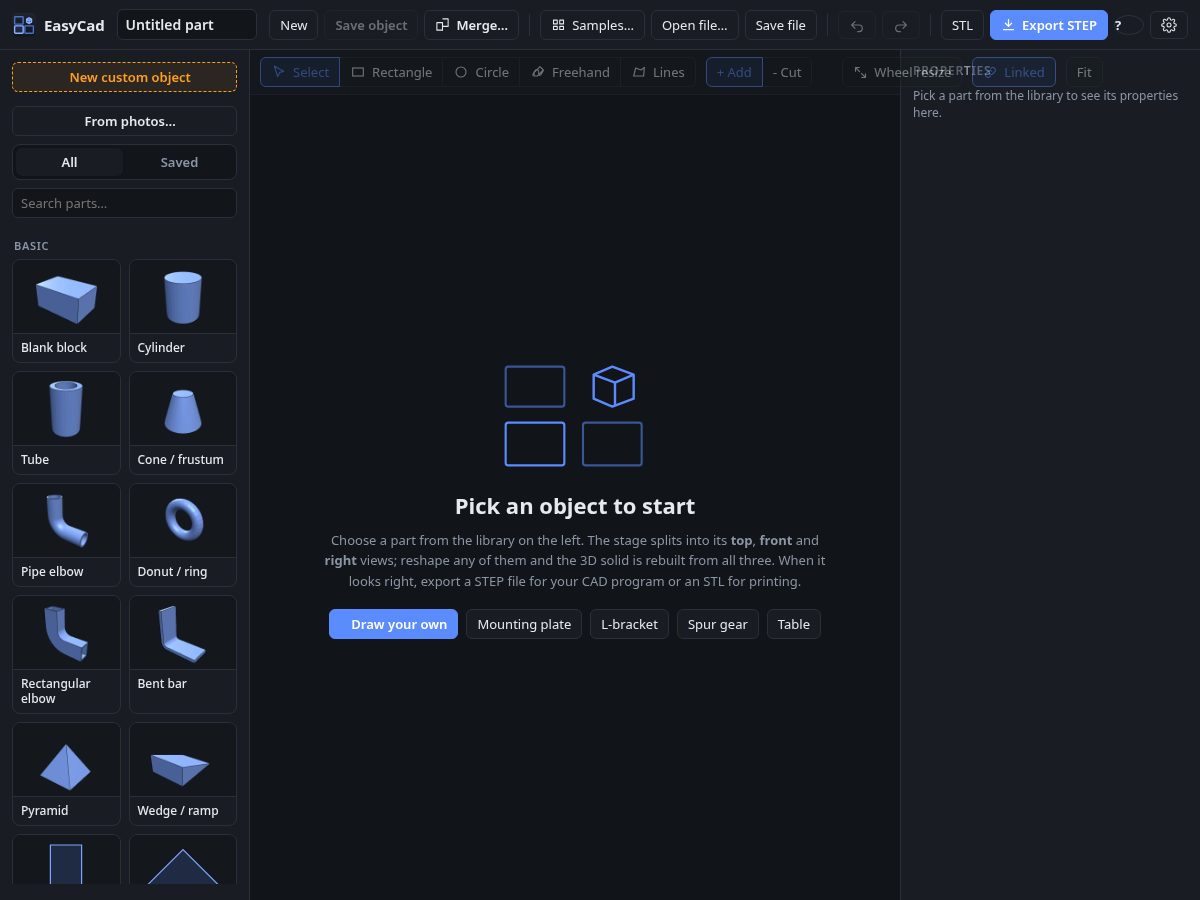The image size is (1200, 900).
Task: Edit the Untitled part name field
Action: [187, 25]
